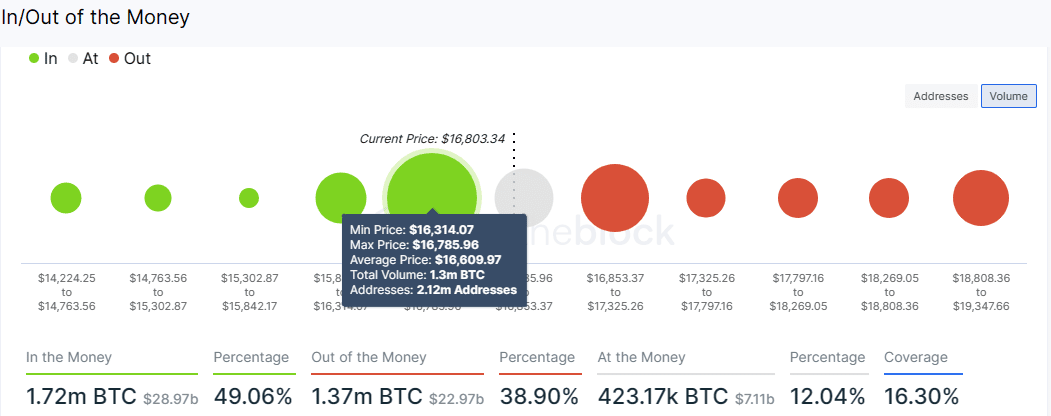Click the red bubble above $17,797.16 range
Image resolution: width=1051 pixels, height=416 pixels.
coord(798,198)
